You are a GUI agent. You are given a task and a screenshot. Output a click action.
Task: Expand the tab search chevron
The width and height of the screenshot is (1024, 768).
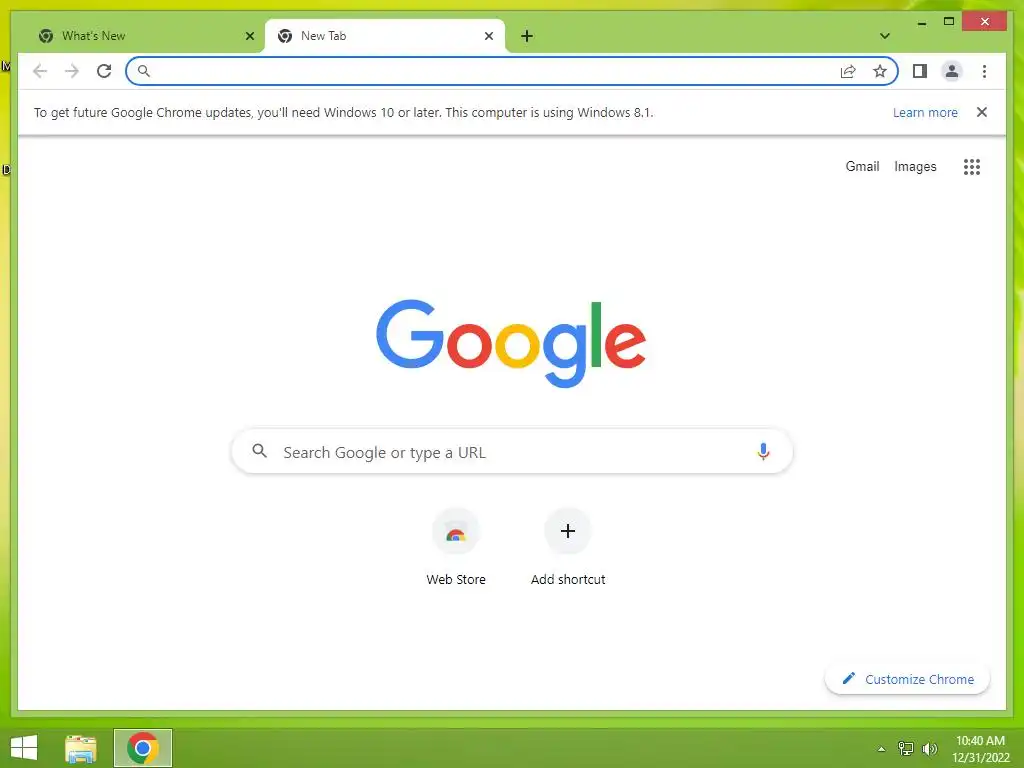coord(884,36)
